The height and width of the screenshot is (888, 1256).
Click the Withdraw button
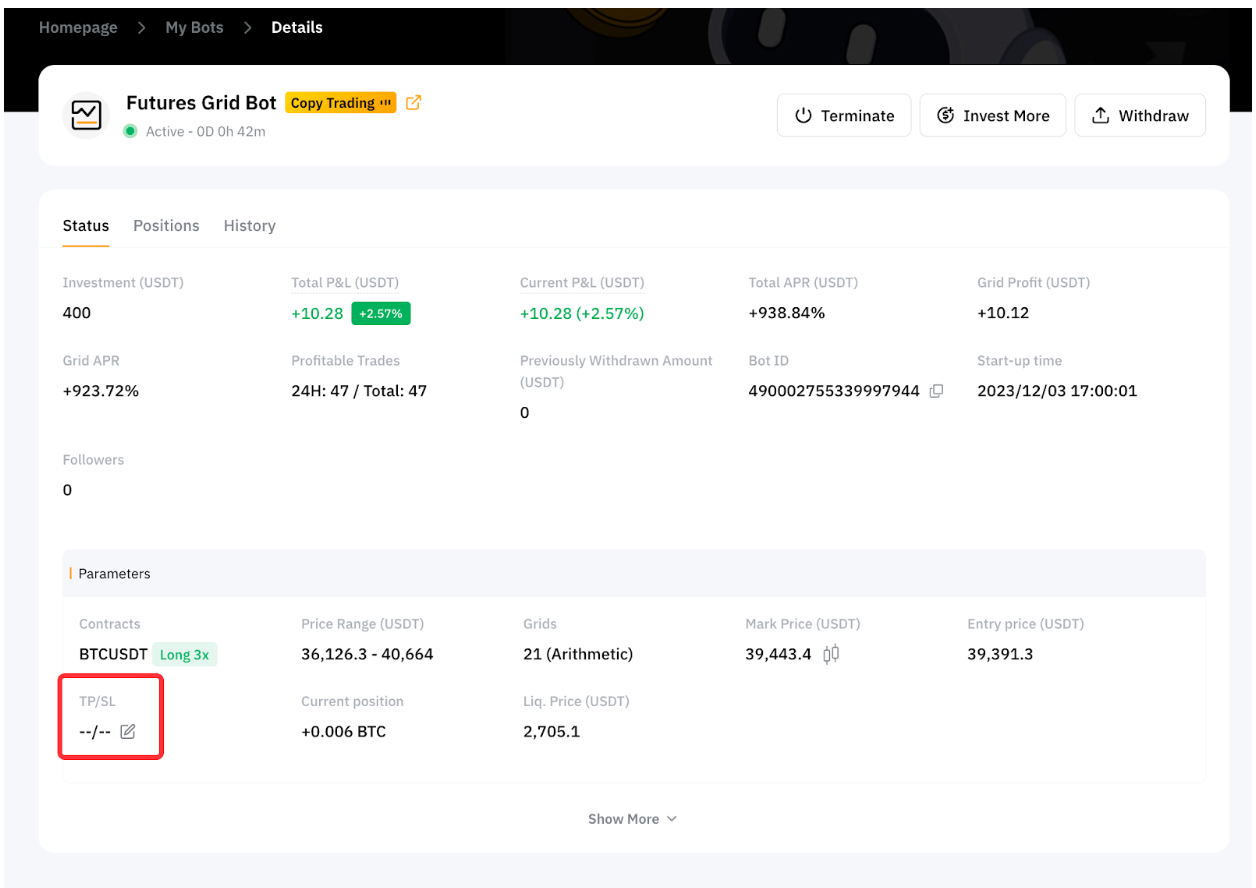point(1139,116)
